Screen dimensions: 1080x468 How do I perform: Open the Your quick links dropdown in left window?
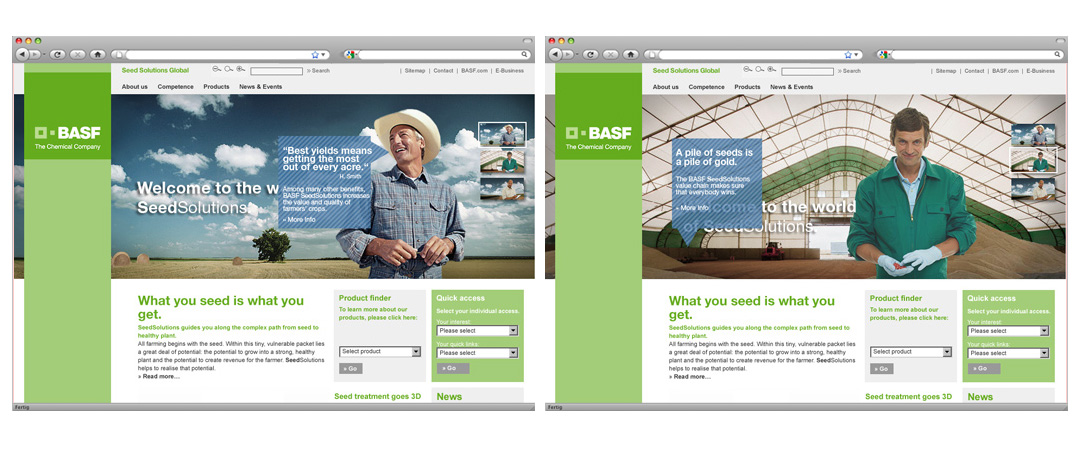click(x=477, y=353)
